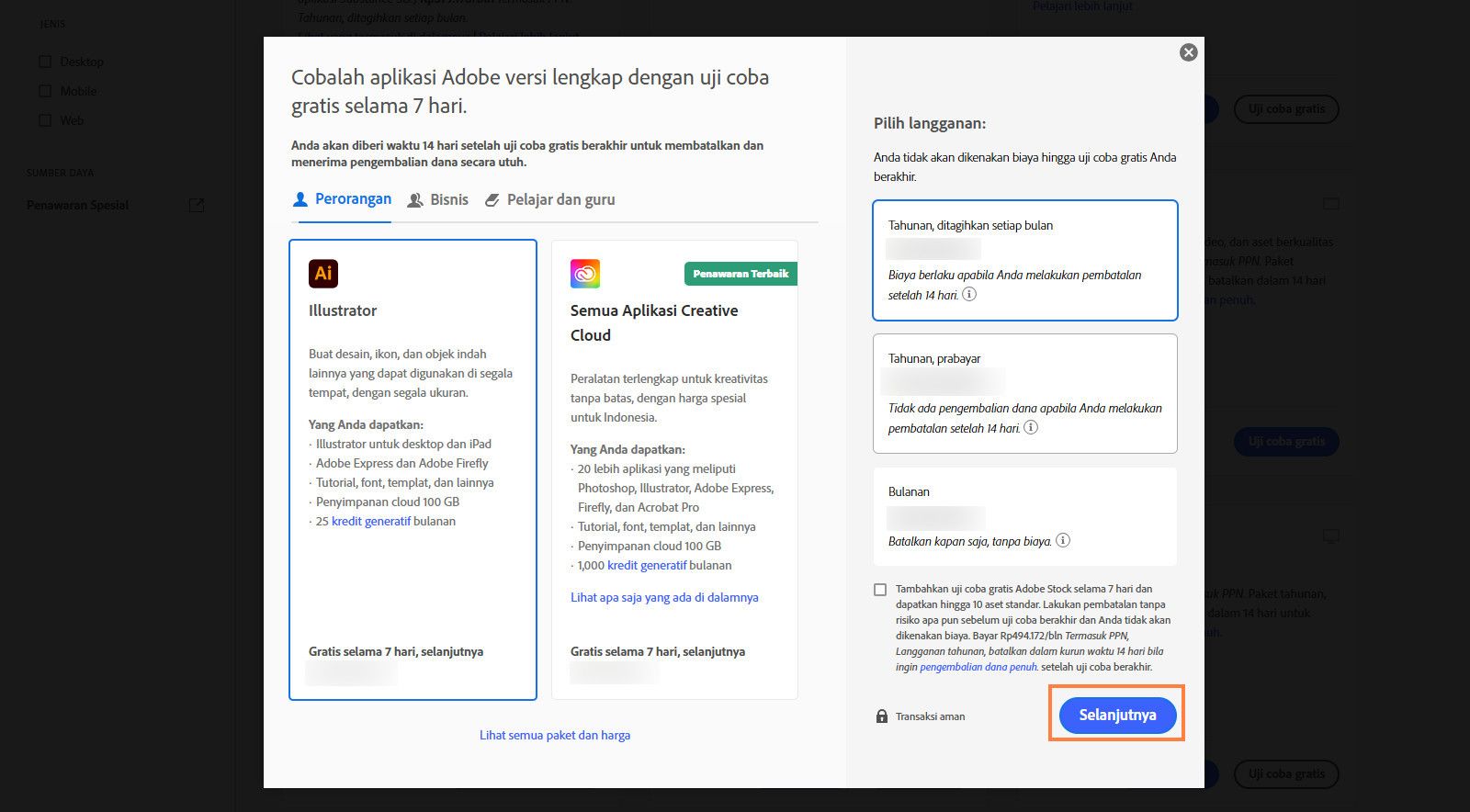Choose Tahunan, ditagihkan setiap bulan plan
The image size is (1470, 812).
1025,261
